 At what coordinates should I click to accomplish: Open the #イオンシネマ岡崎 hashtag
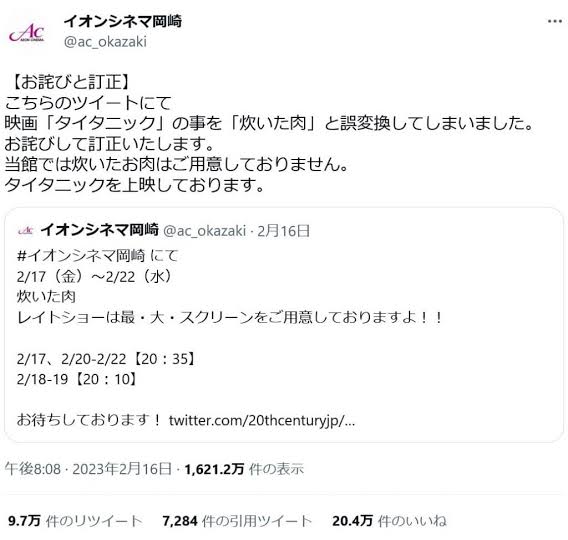pos(81,256)
